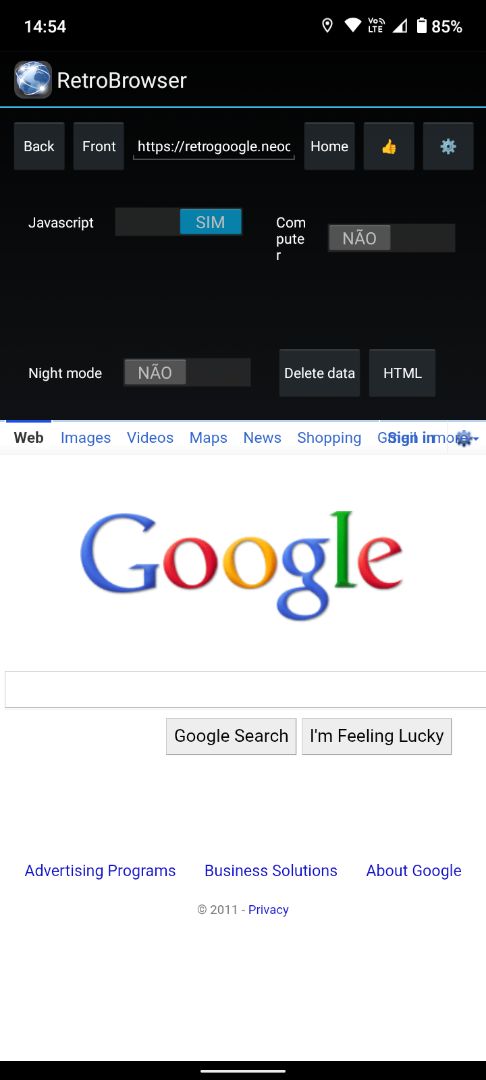
Task: Tap the Wi-Fi signal icon
Action: coord(353,26)
